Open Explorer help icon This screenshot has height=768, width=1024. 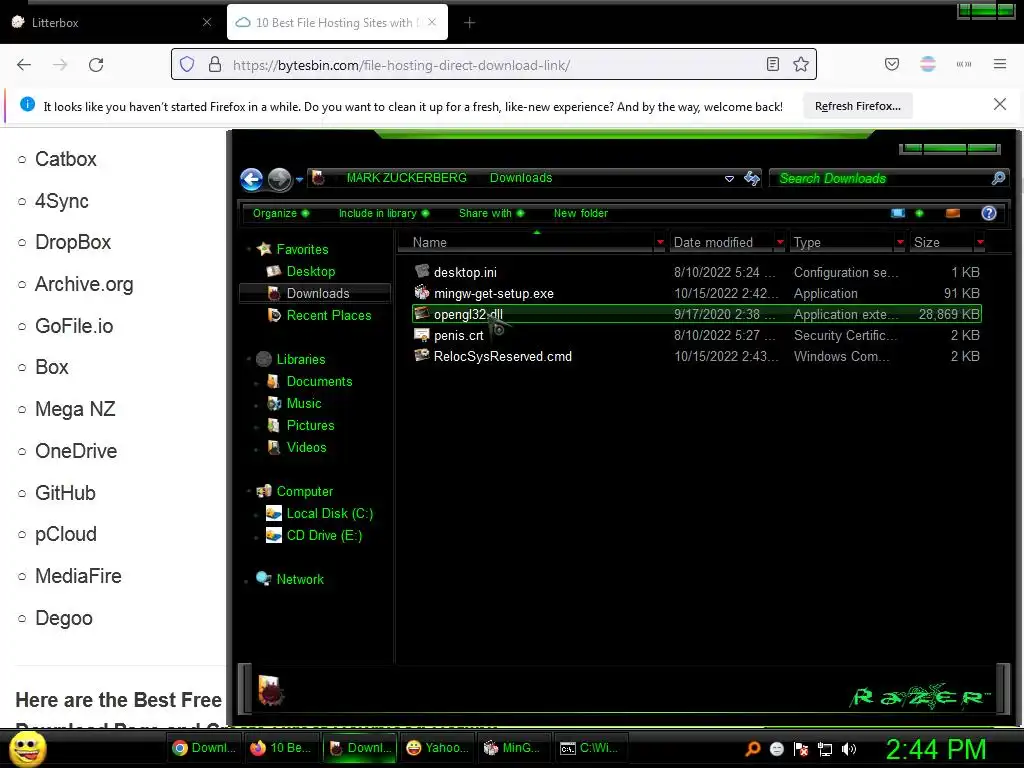click(989, 214)
